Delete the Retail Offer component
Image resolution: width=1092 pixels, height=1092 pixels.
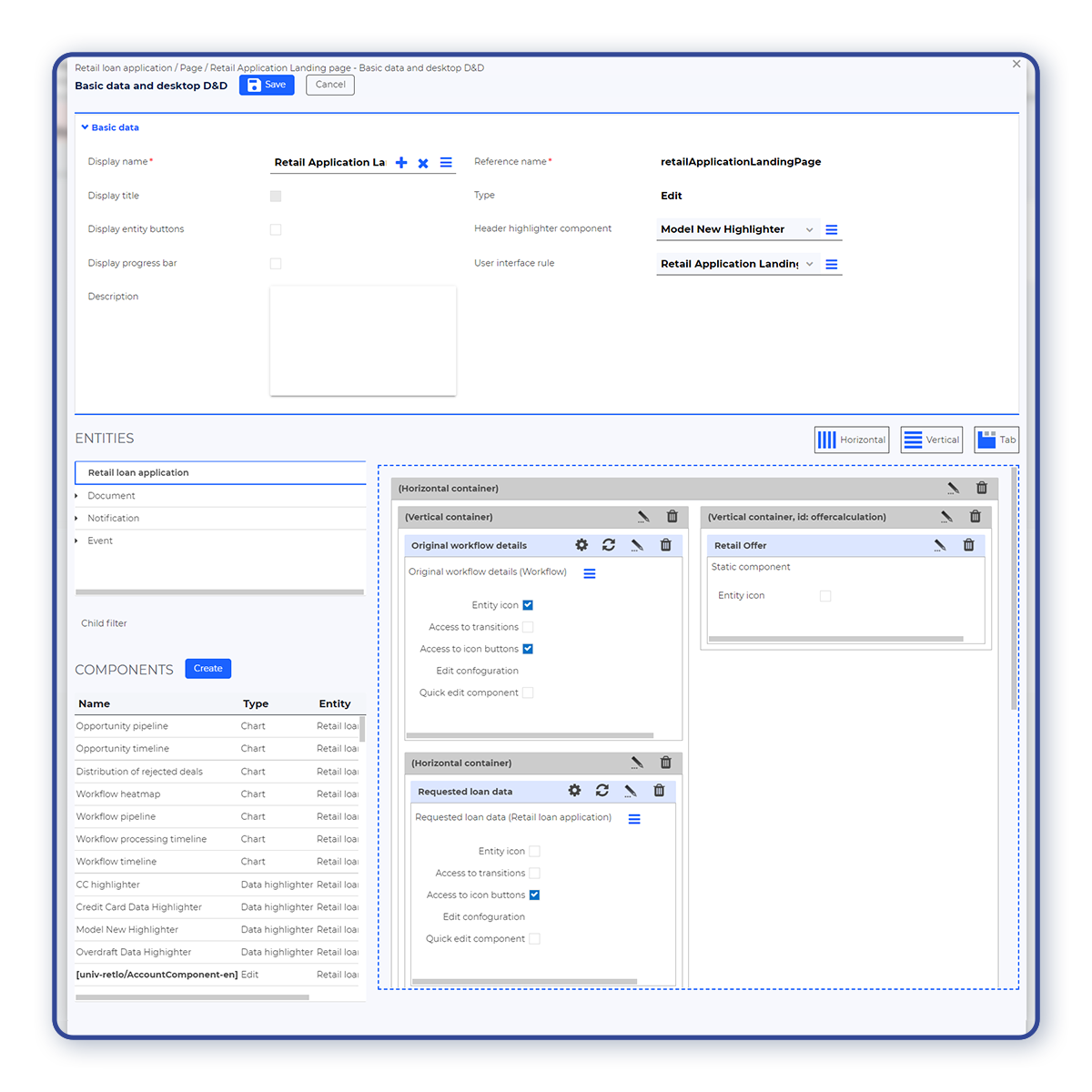pos(968,545)
